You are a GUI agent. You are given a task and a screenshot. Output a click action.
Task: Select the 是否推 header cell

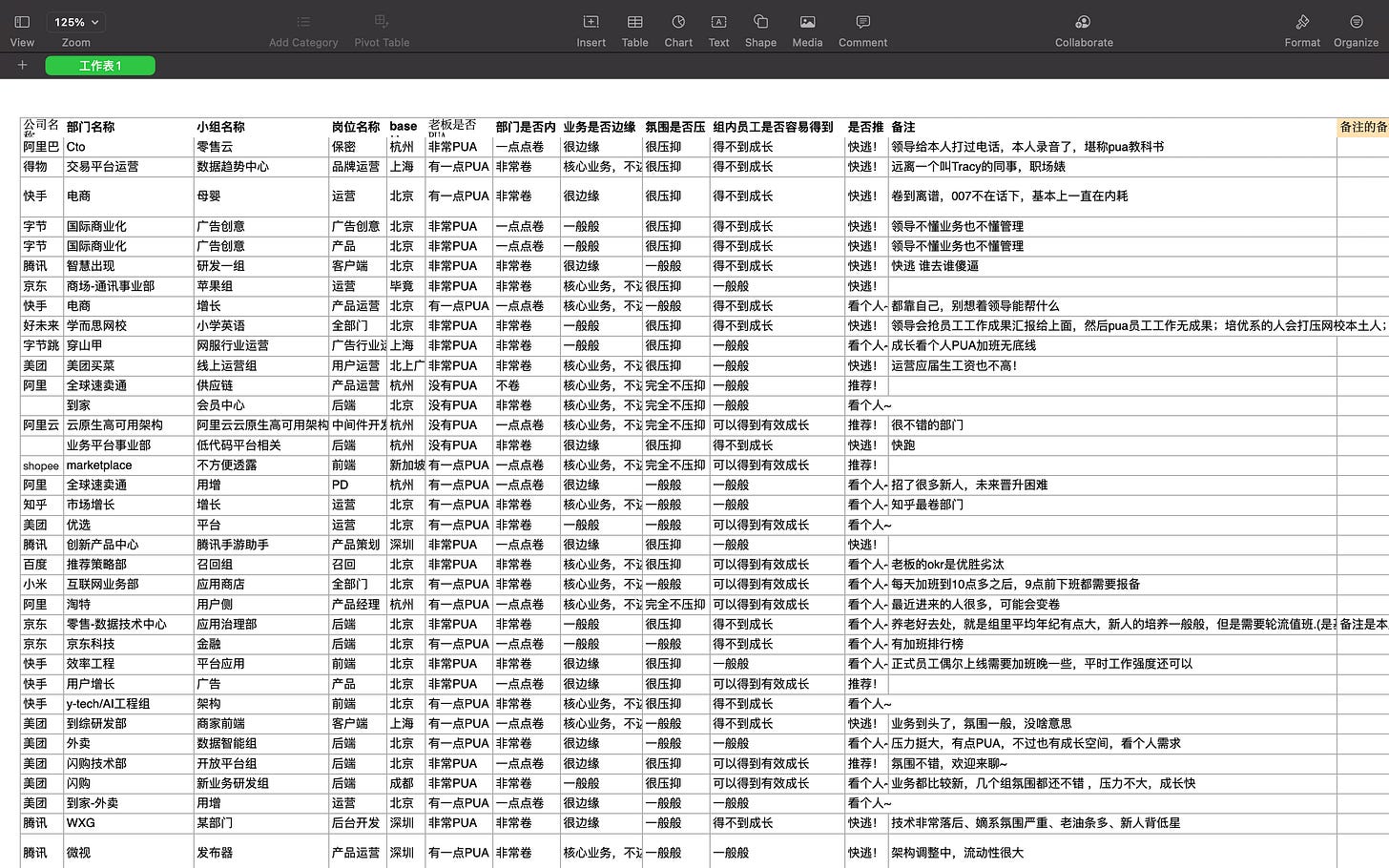pos(866,127)
